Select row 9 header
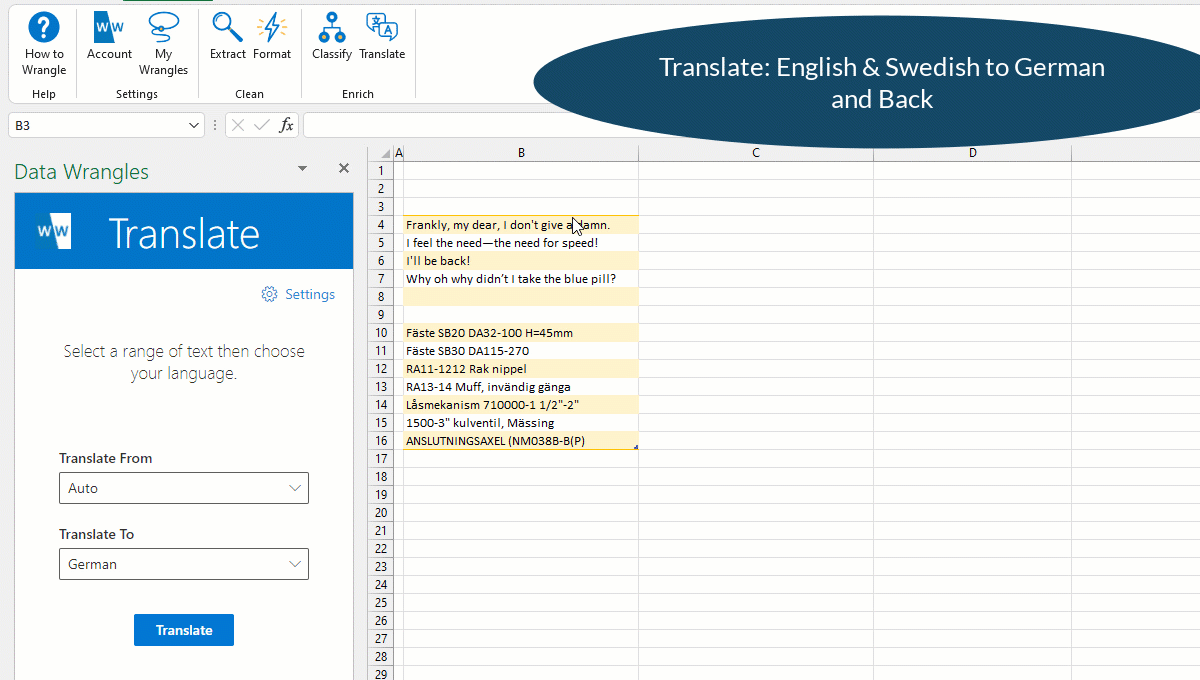The image size is (1200, 680). [x=381, y=315]
